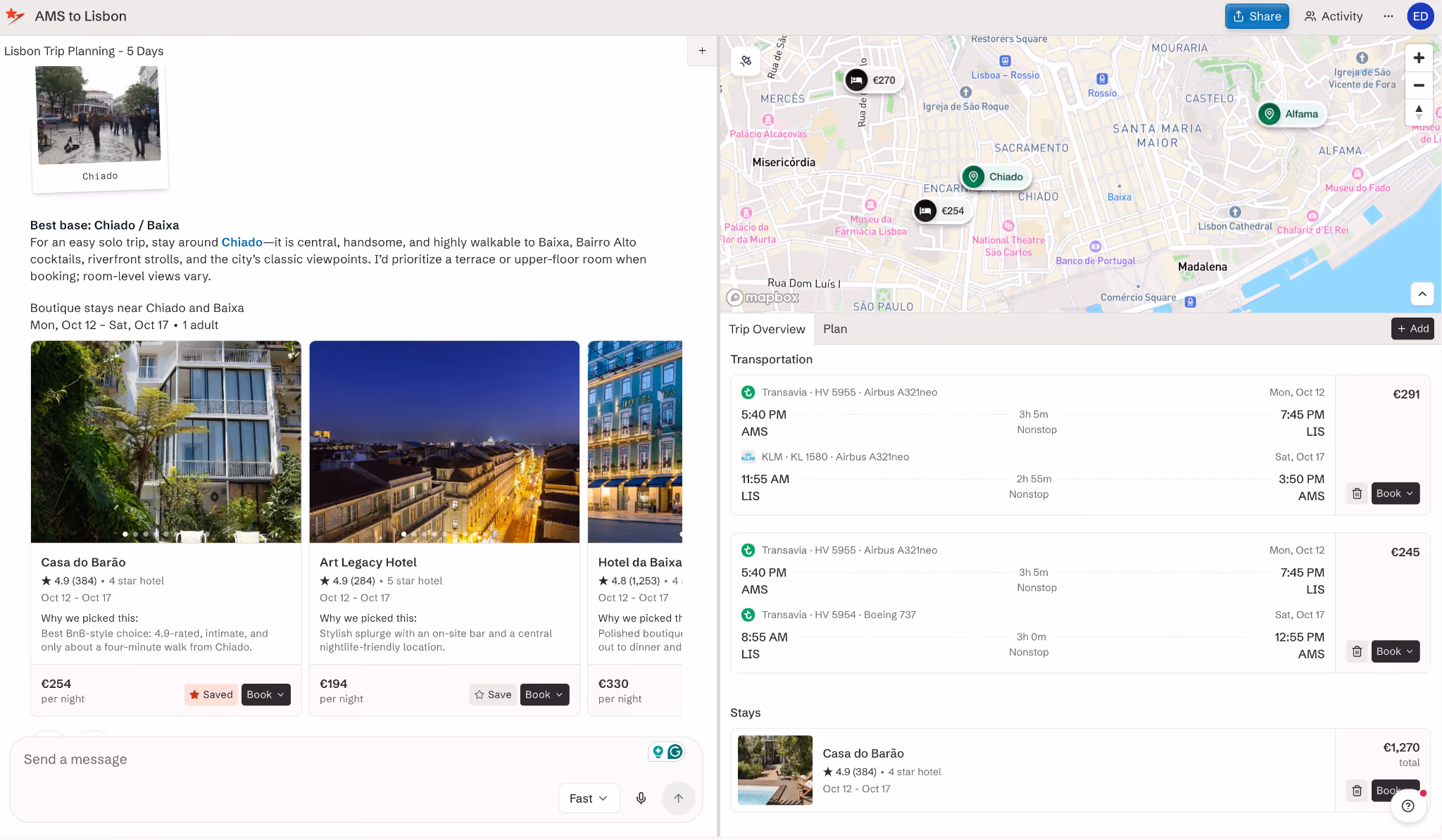The height and width of the screenshot is (840, 1442).
Task: Save the Art Legacy Hotel
Action: [x=493, y=695]
